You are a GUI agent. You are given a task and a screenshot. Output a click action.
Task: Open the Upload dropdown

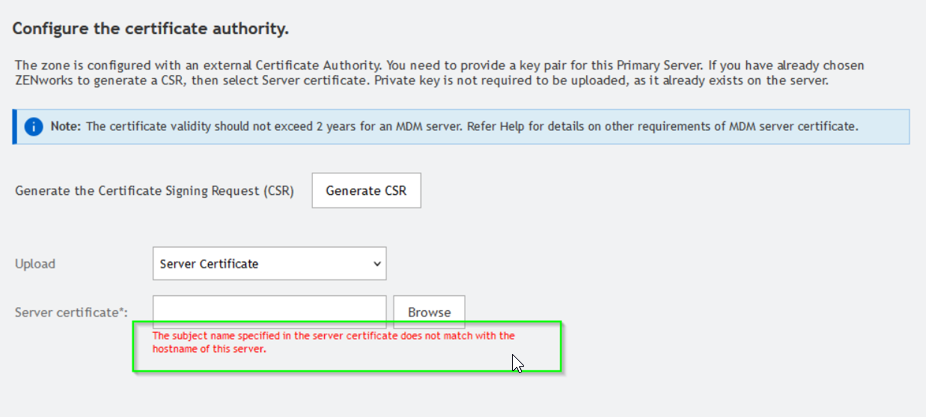pyautogui.click(x=268, y=264)
